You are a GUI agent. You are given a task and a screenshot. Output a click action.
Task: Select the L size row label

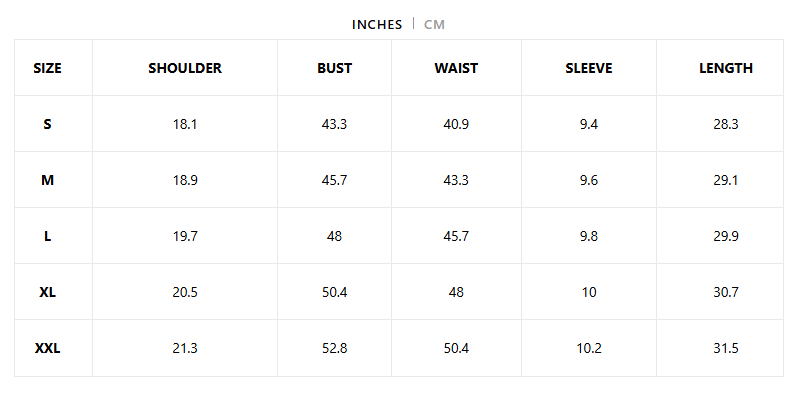tap(47, 236)
